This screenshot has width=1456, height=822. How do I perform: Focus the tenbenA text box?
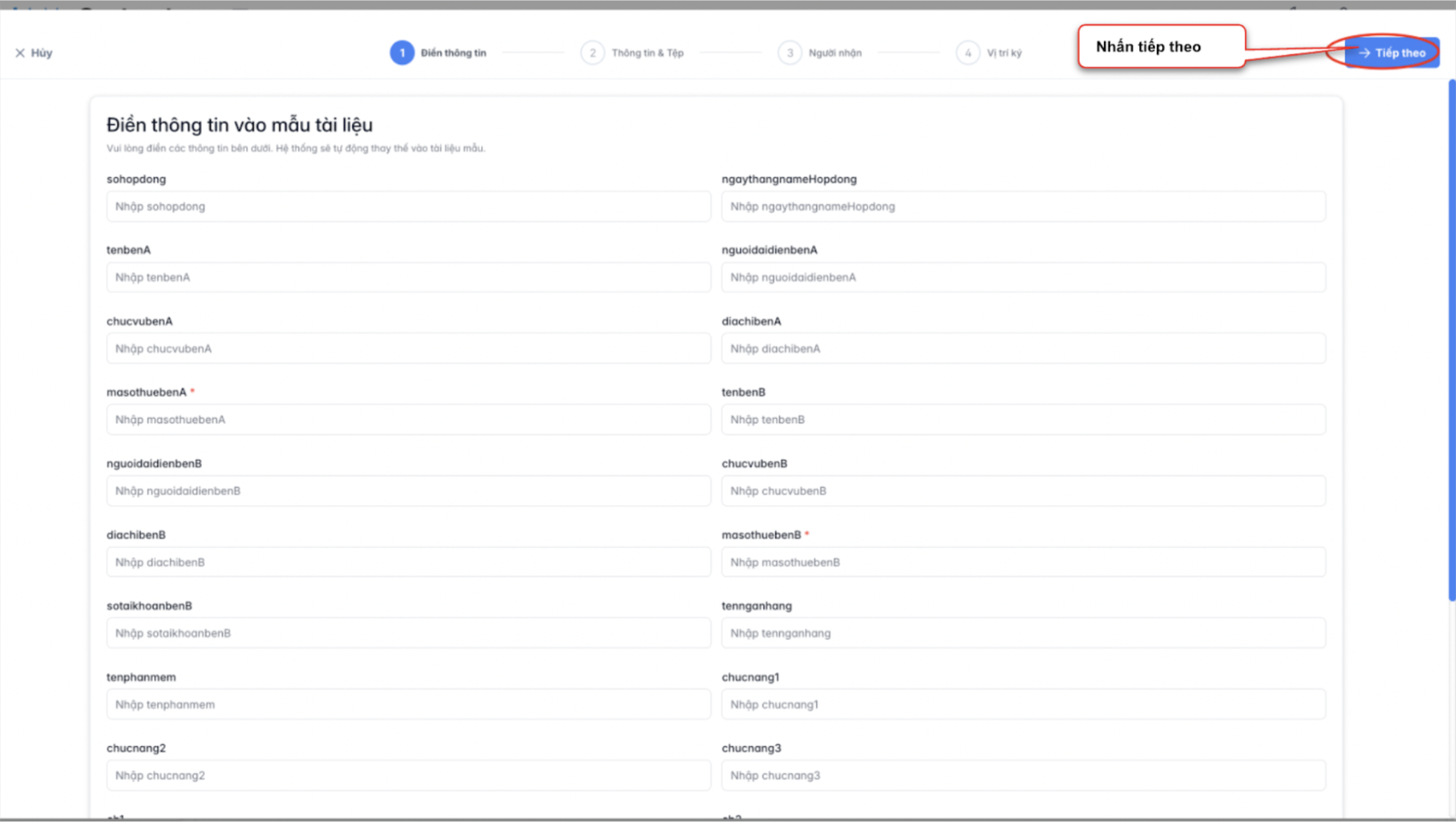click(408, 277)
